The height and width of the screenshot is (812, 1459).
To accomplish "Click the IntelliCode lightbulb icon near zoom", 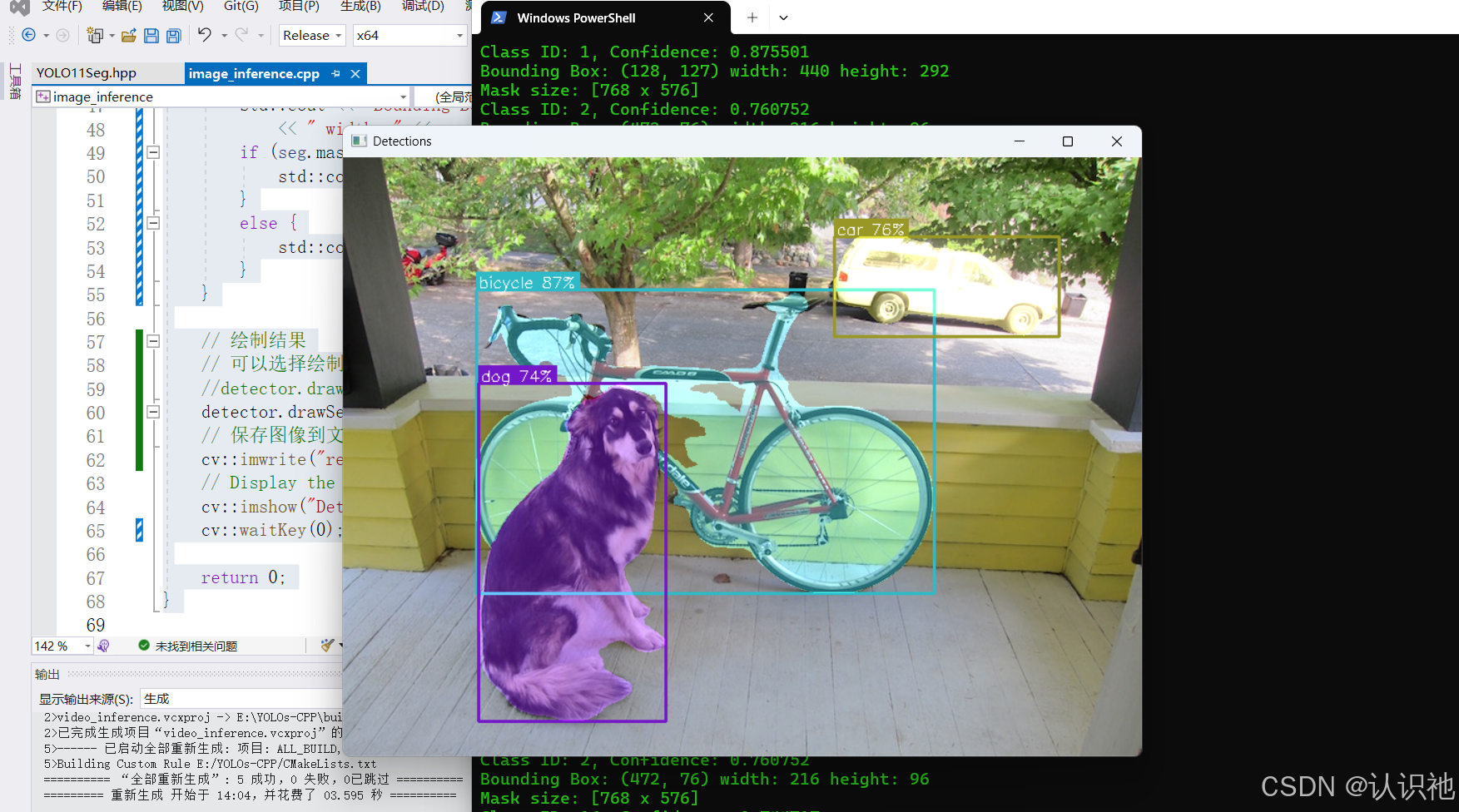I will click(103, 646).
